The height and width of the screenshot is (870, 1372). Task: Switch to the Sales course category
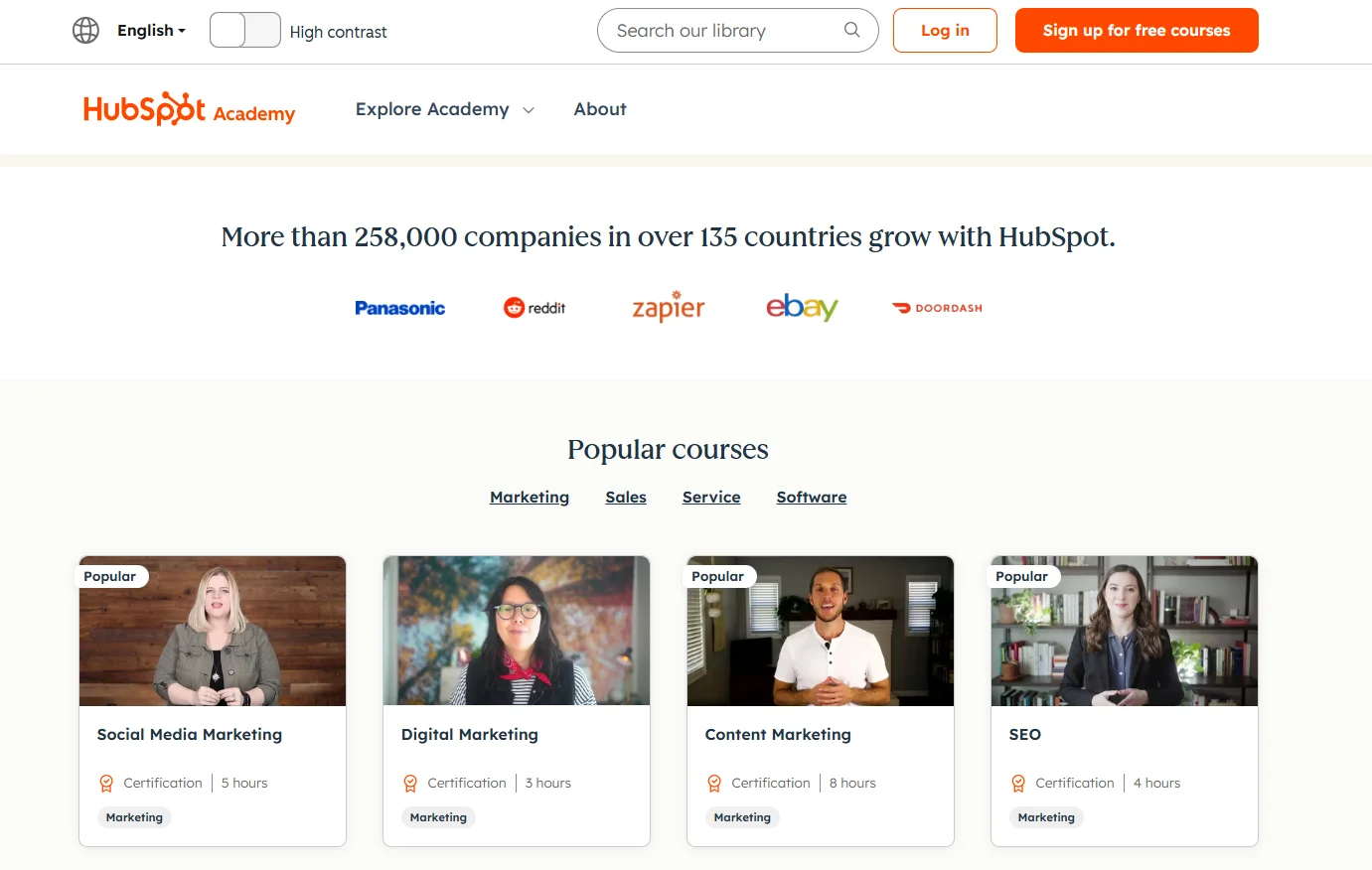(626, 497)
